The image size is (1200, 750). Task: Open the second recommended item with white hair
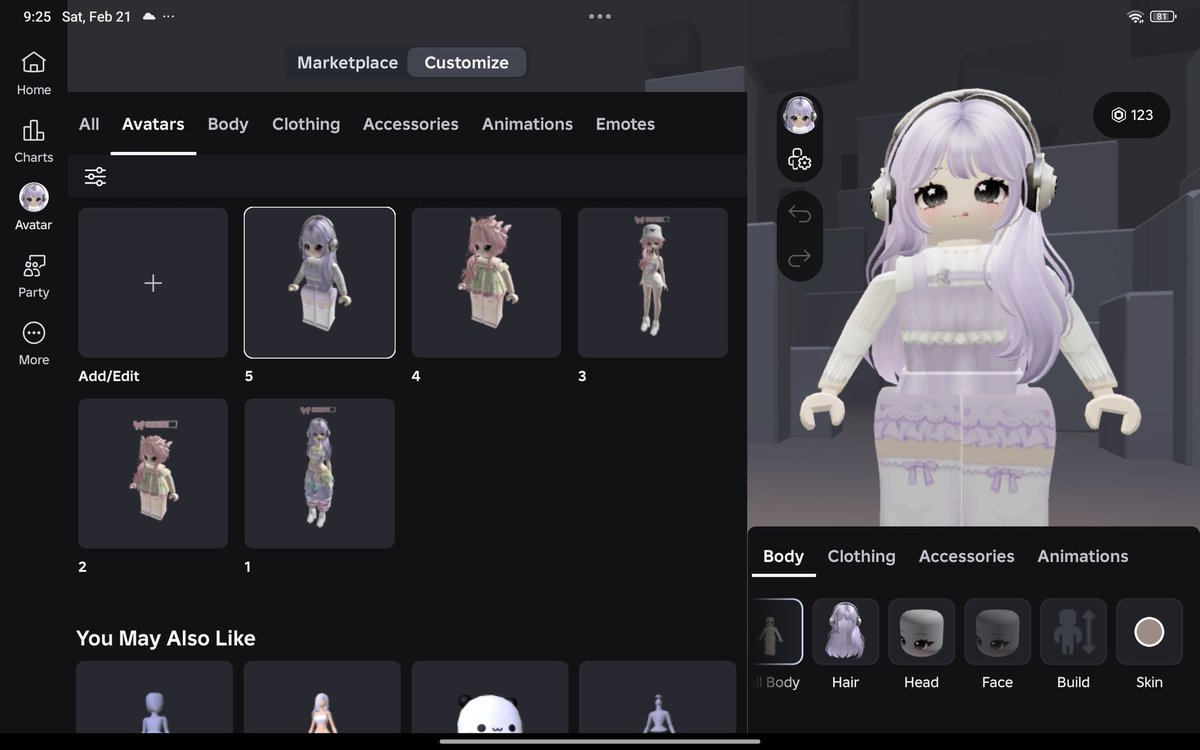320,697
